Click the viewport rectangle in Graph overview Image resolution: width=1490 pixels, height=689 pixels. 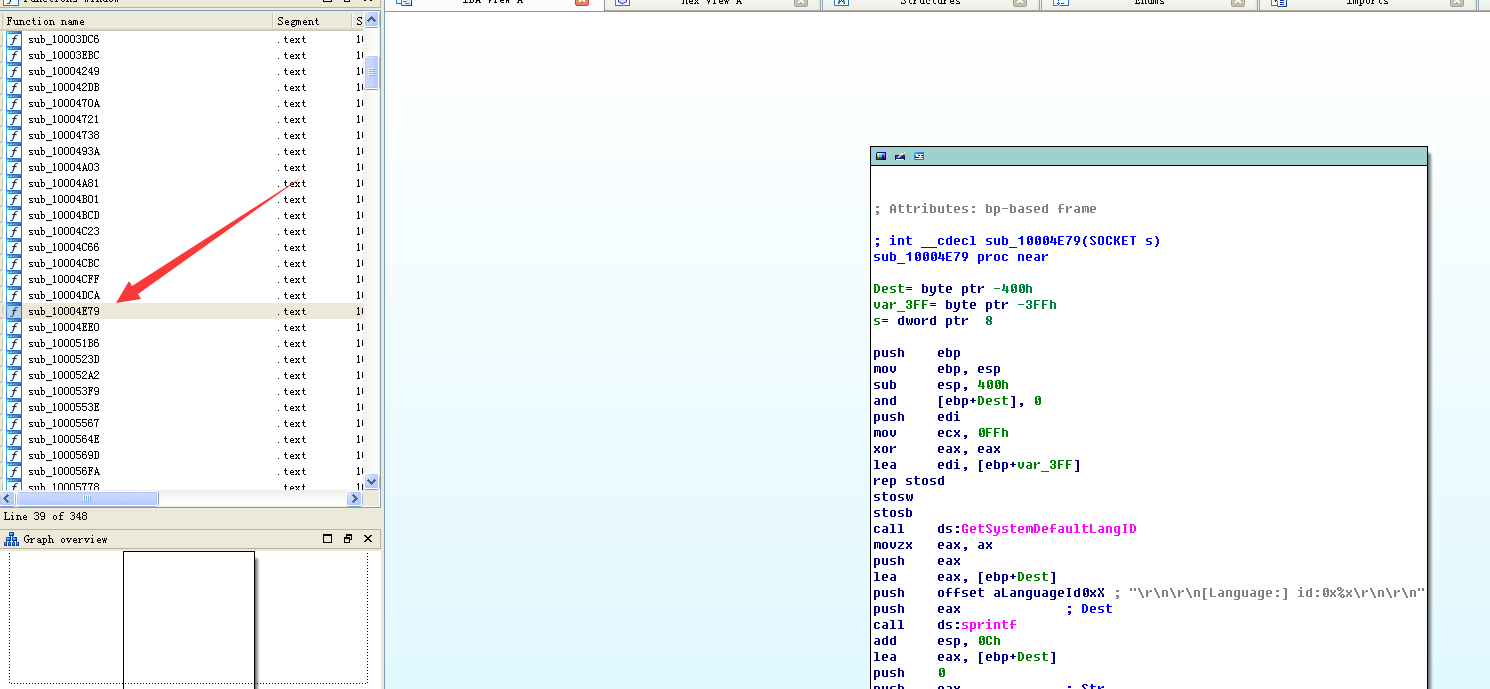(189, 620)
